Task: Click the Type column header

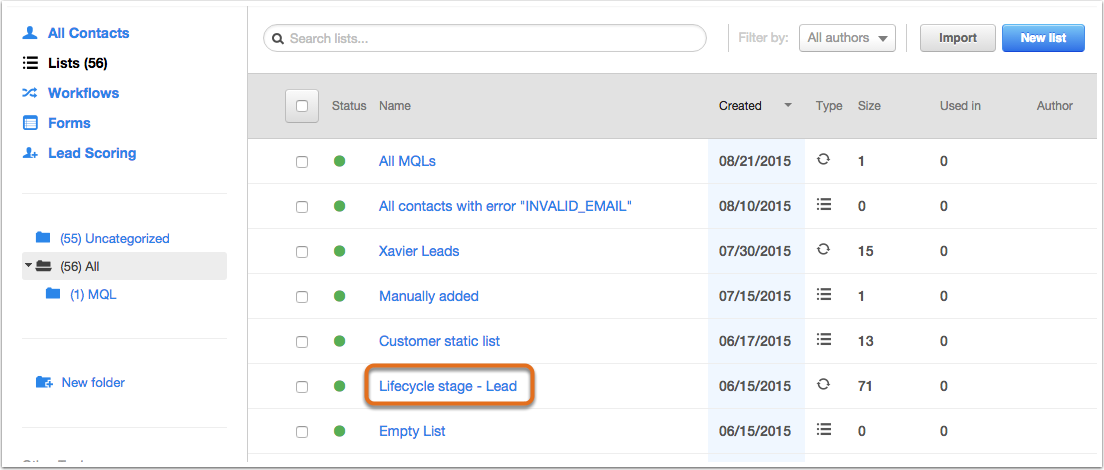Action: pyautogui.click(x=829, y=106)
